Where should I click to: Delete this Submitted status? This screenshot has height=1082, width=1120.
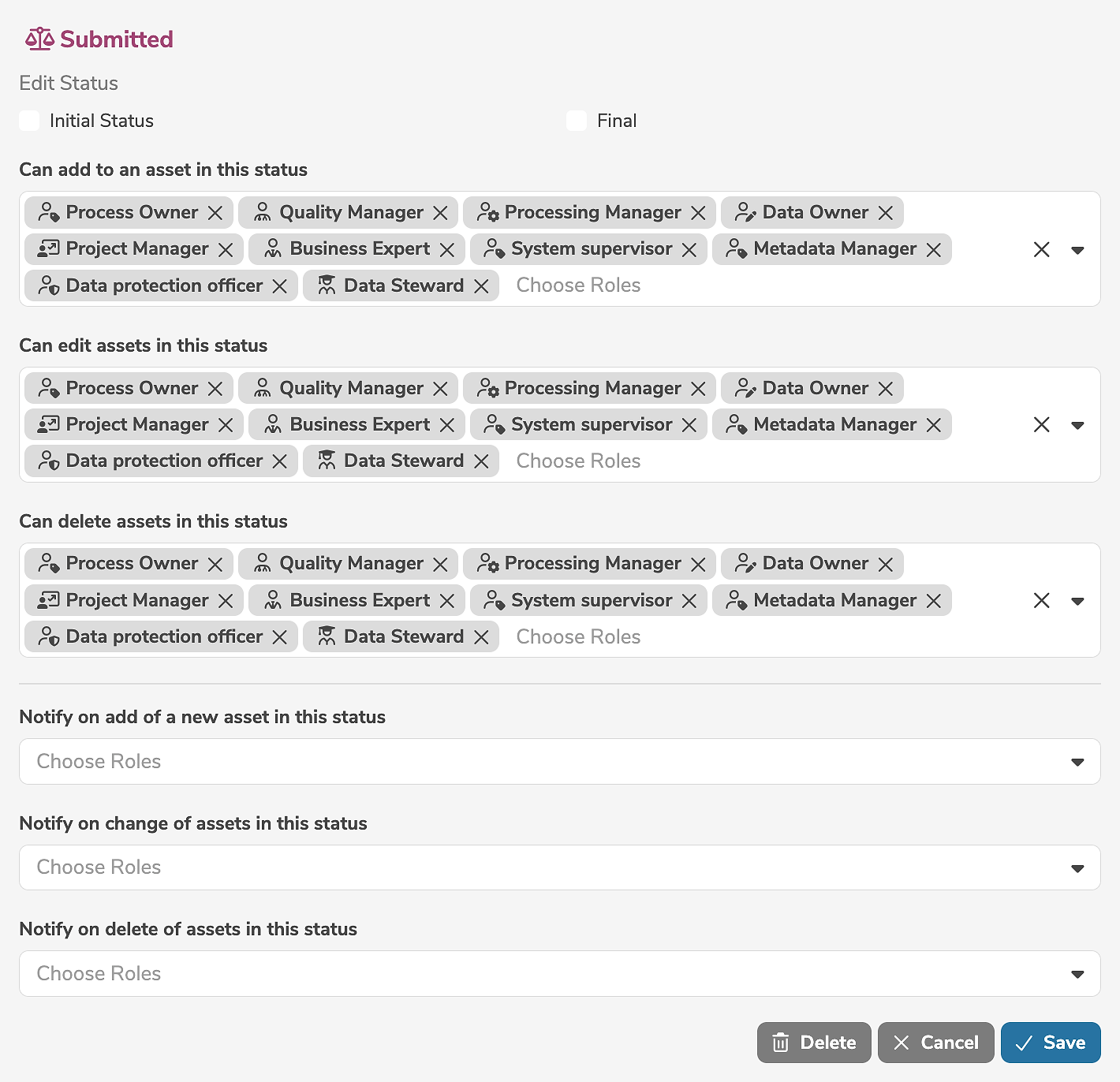(814, 1043)
